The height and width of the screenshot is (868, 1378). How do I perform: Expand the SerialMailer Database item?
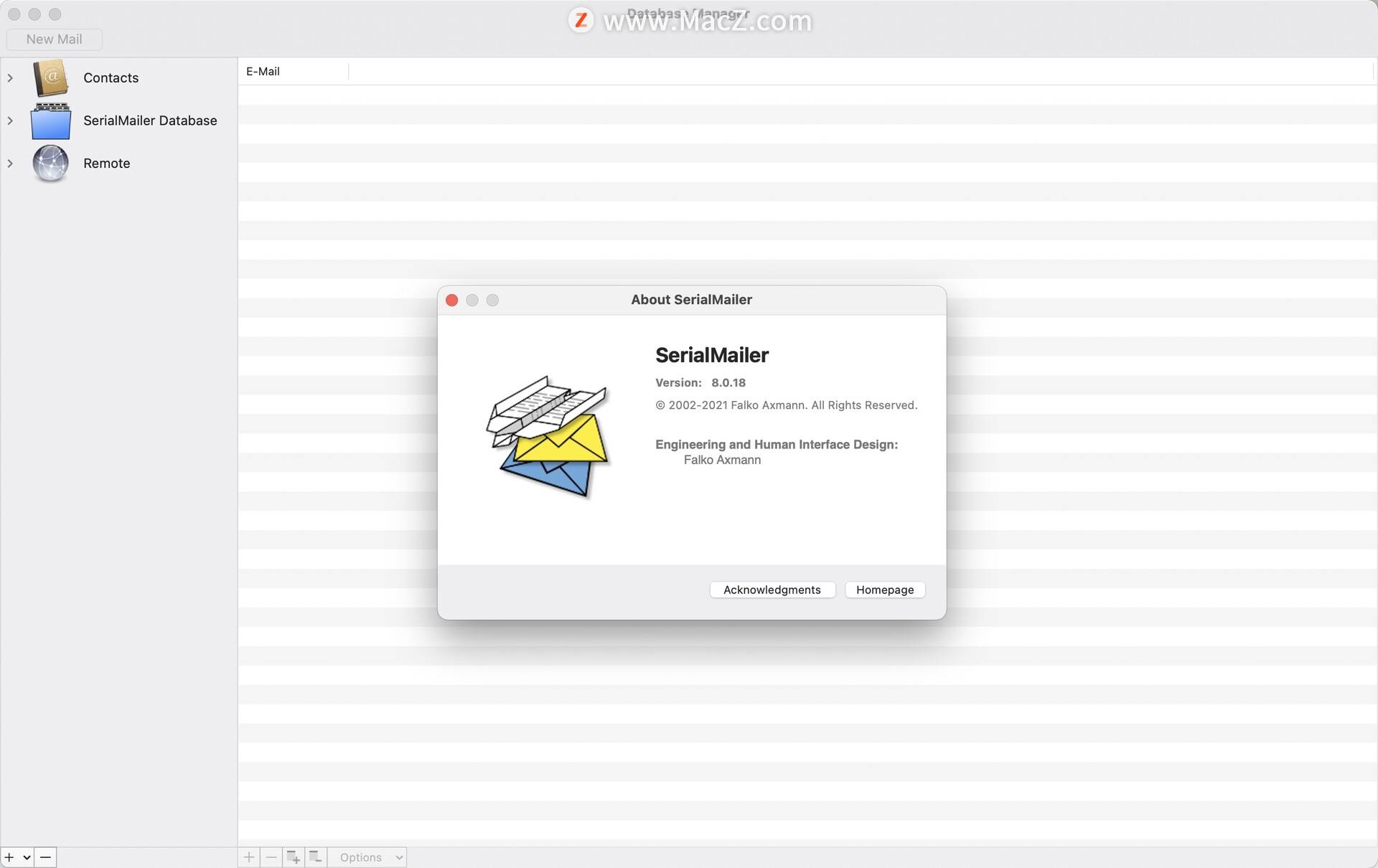(x=10, y=121)
